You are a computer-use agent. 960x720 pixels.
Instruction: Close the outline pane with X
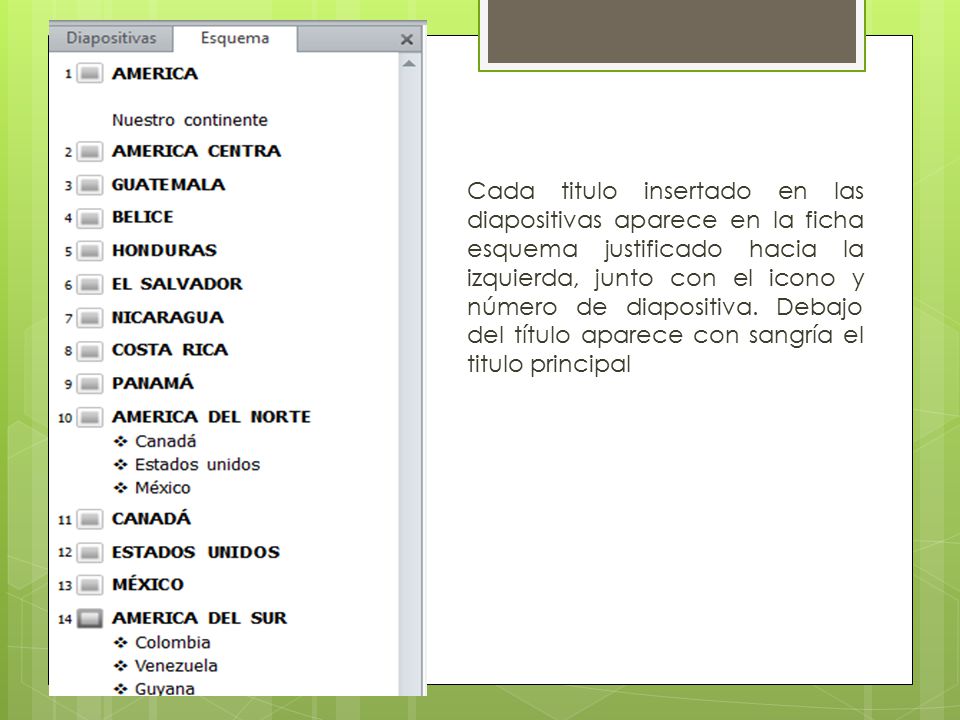[407, 40]
